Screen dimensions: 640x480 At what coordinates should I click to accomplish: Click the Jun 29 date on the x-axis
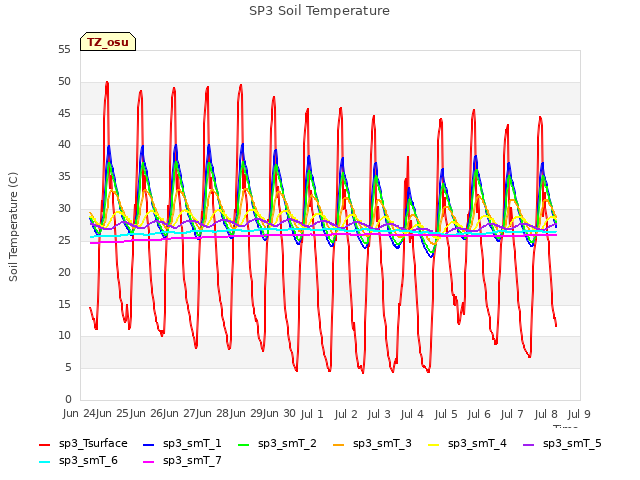[247, 414]
